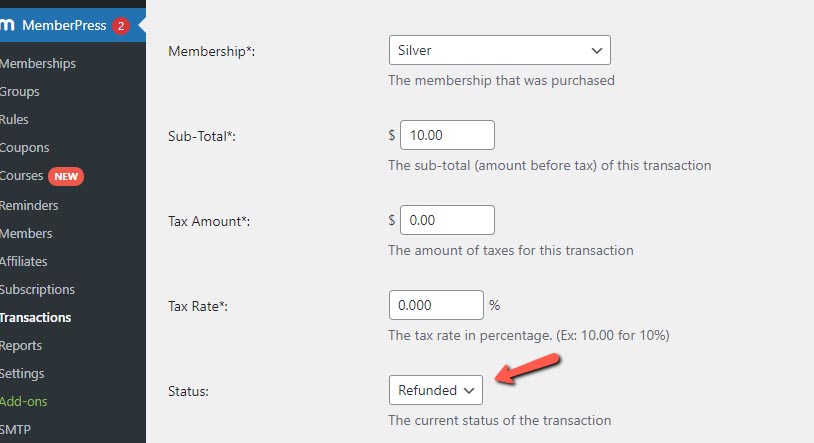Open MemberPress Settings menu item
This screenshot has height=443, width=814.
click(x=22, y=373)
